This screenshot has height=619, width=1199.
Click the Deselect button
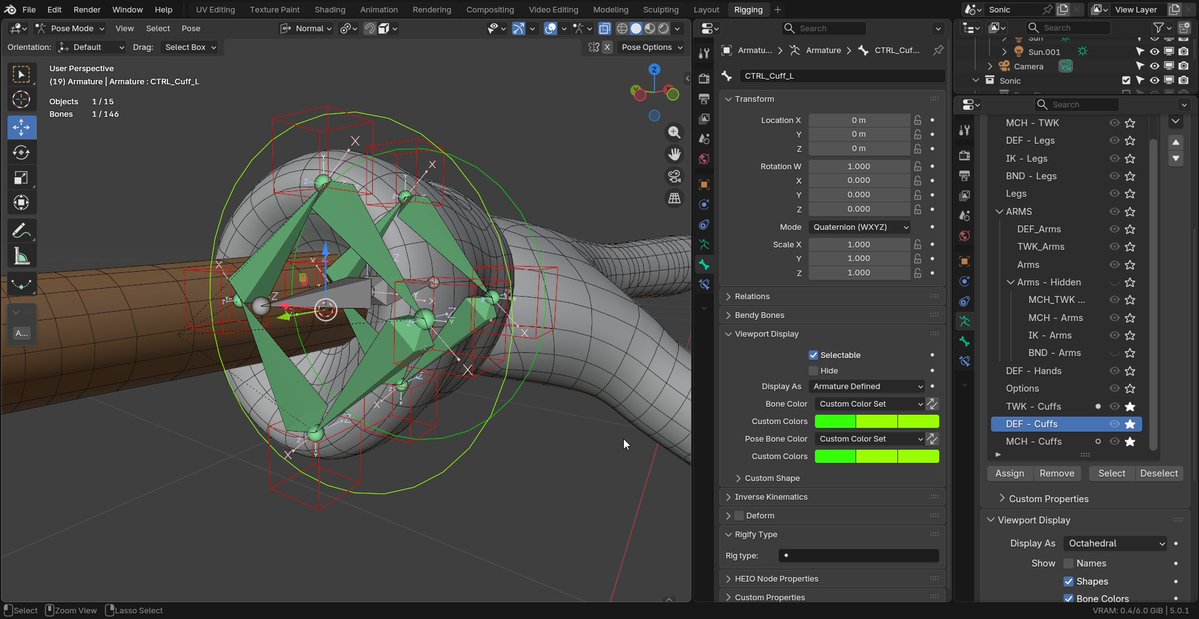1158,473
